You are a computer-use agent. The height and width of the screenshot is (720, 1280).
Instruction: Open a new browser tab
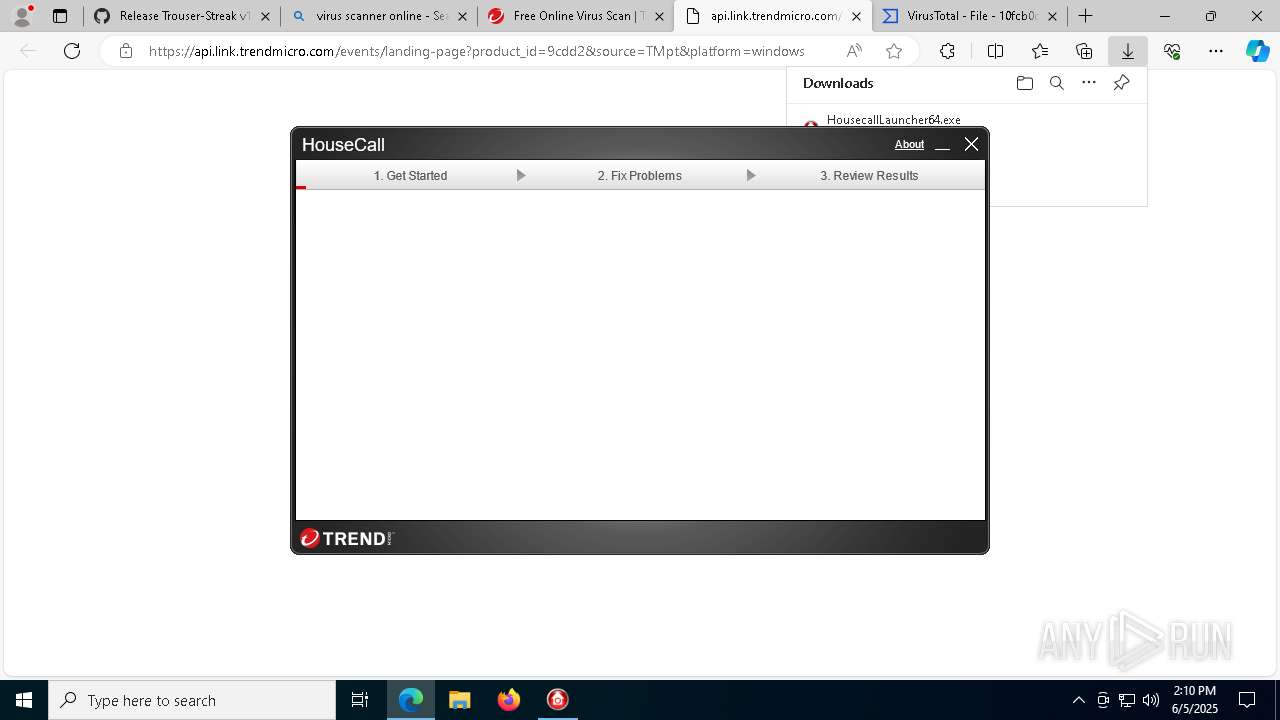click(x=1086, y=16)
